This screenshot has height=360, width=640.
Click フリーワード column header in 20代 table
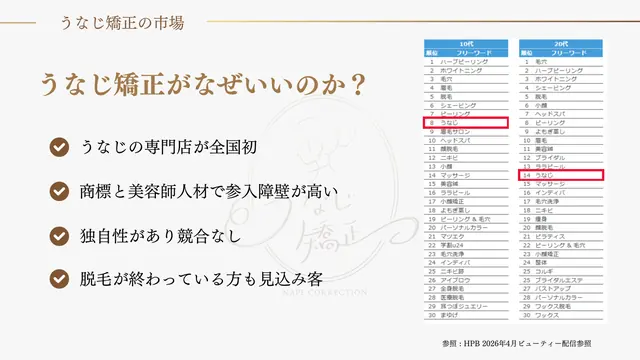click(x=569, y=53)
